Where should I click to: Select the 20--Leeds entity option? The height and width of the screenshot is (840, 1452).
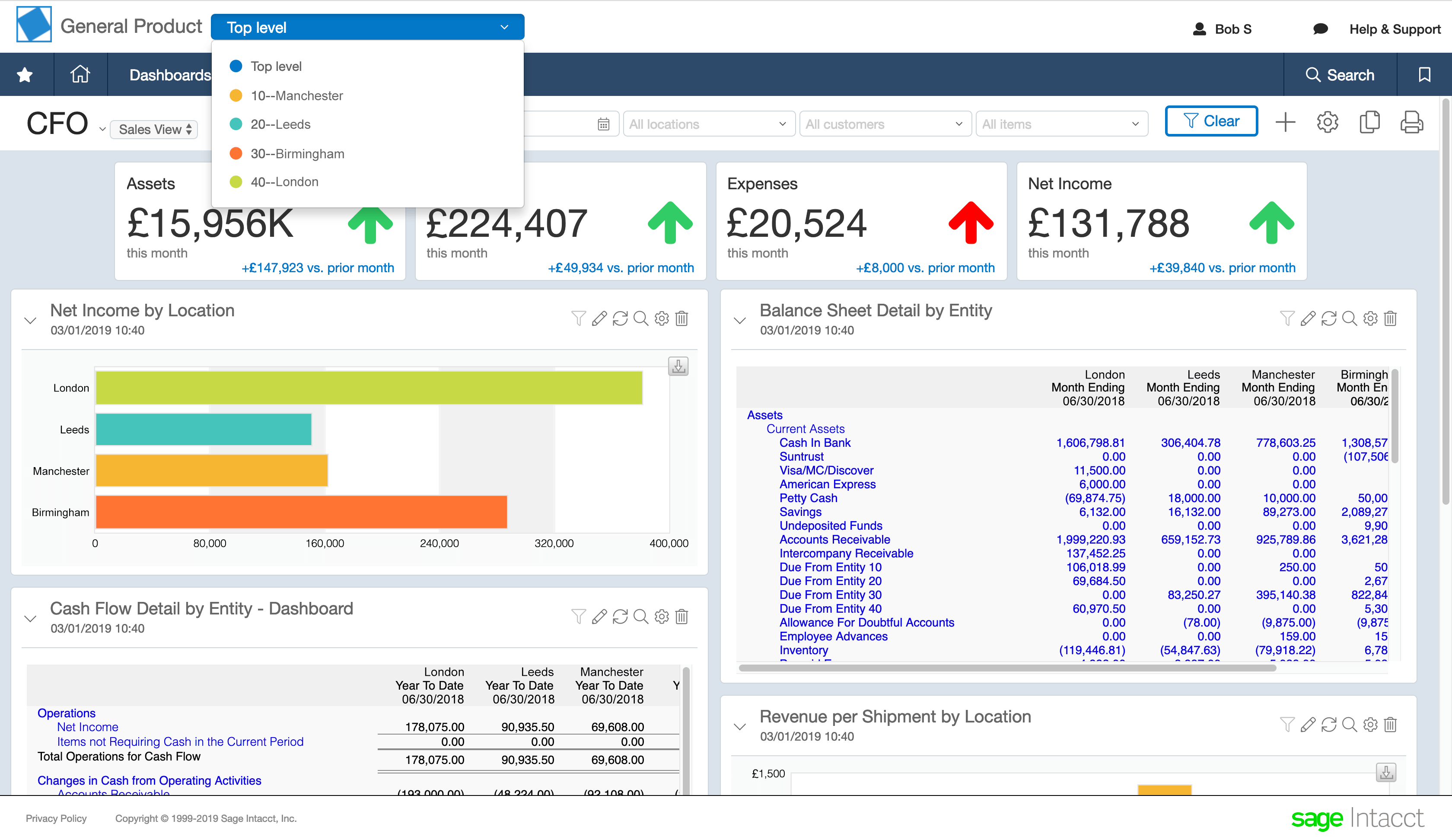click(x=280, y=124)
